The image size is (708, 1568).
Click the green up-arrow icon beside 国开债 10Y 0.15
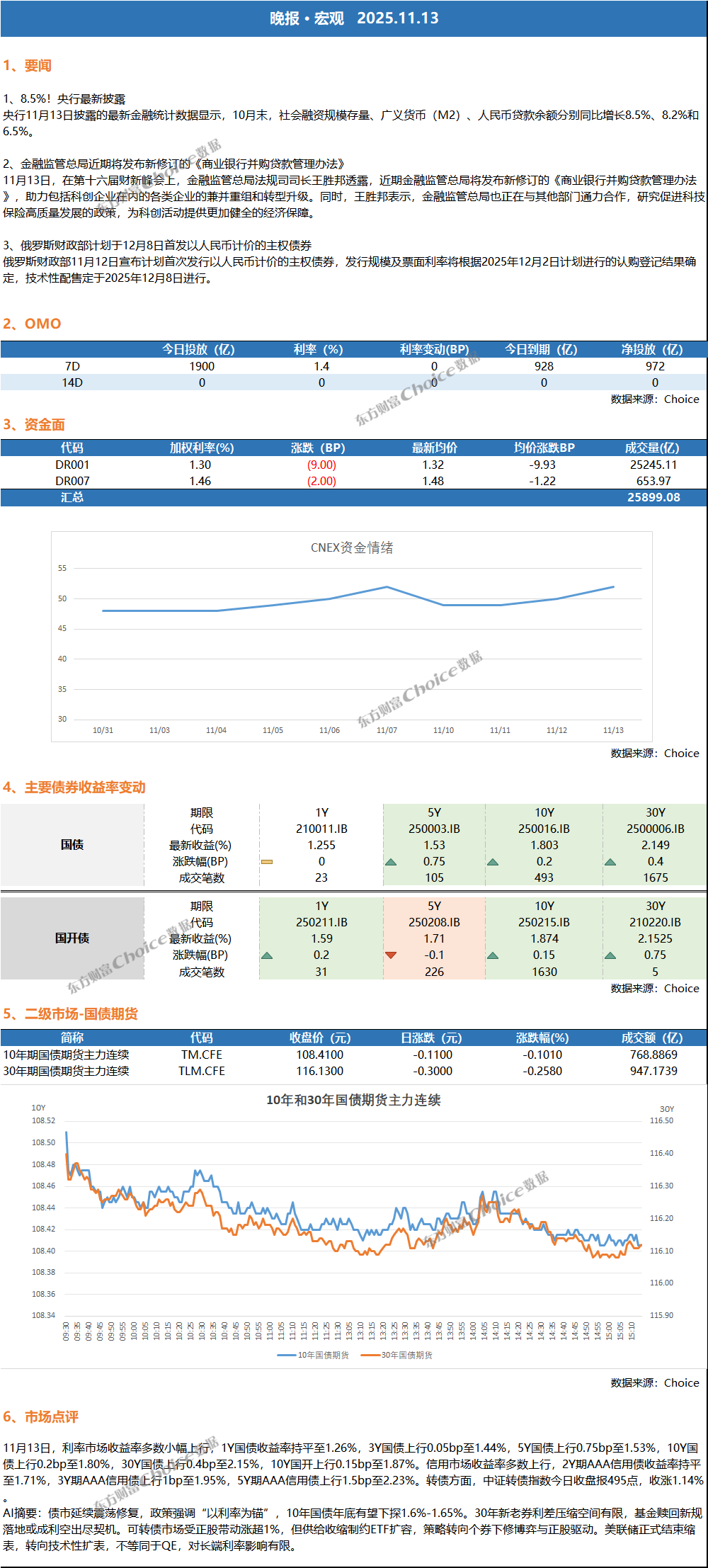pos(493,955)
